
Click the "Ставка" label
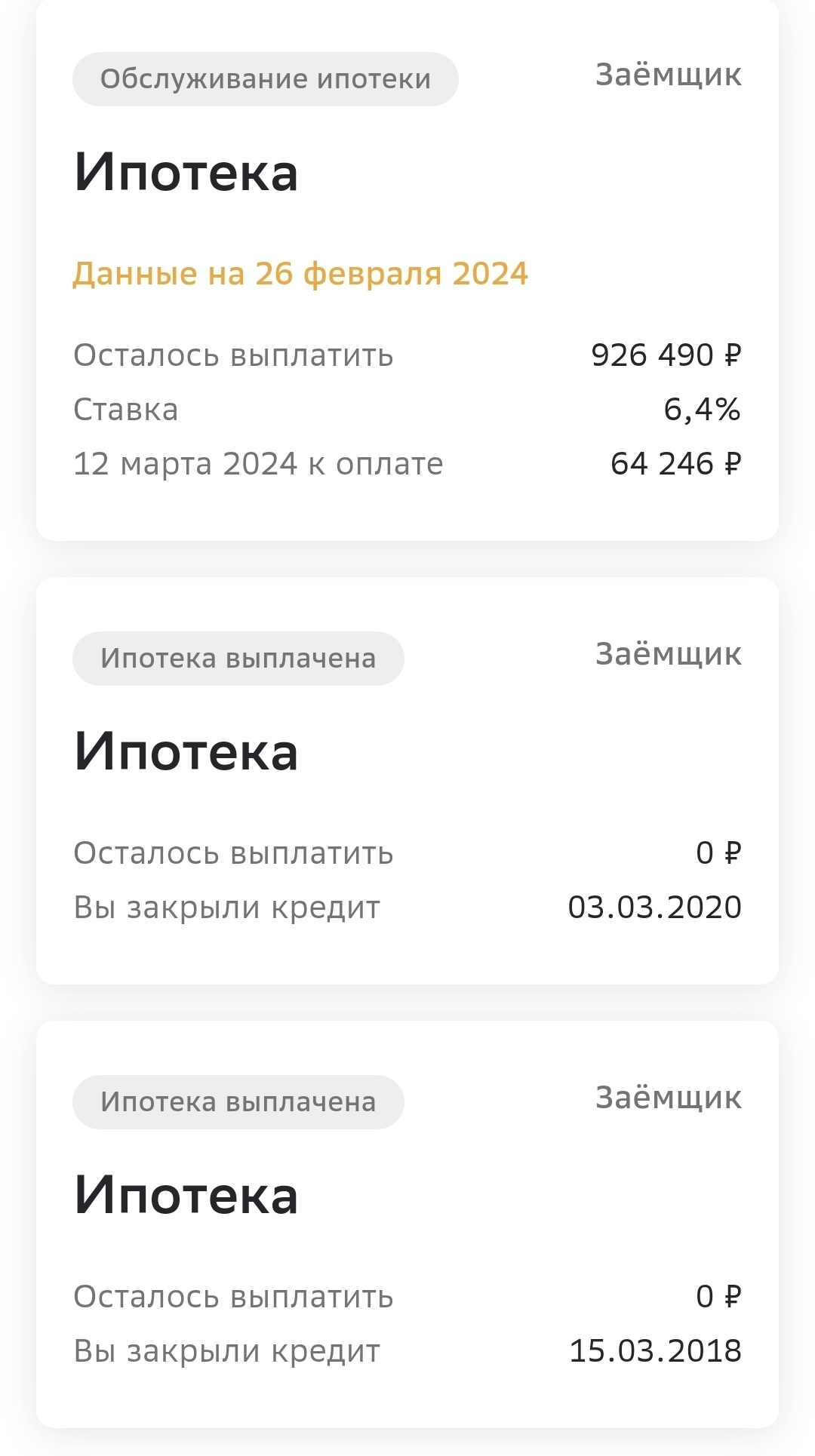point(126,410)
